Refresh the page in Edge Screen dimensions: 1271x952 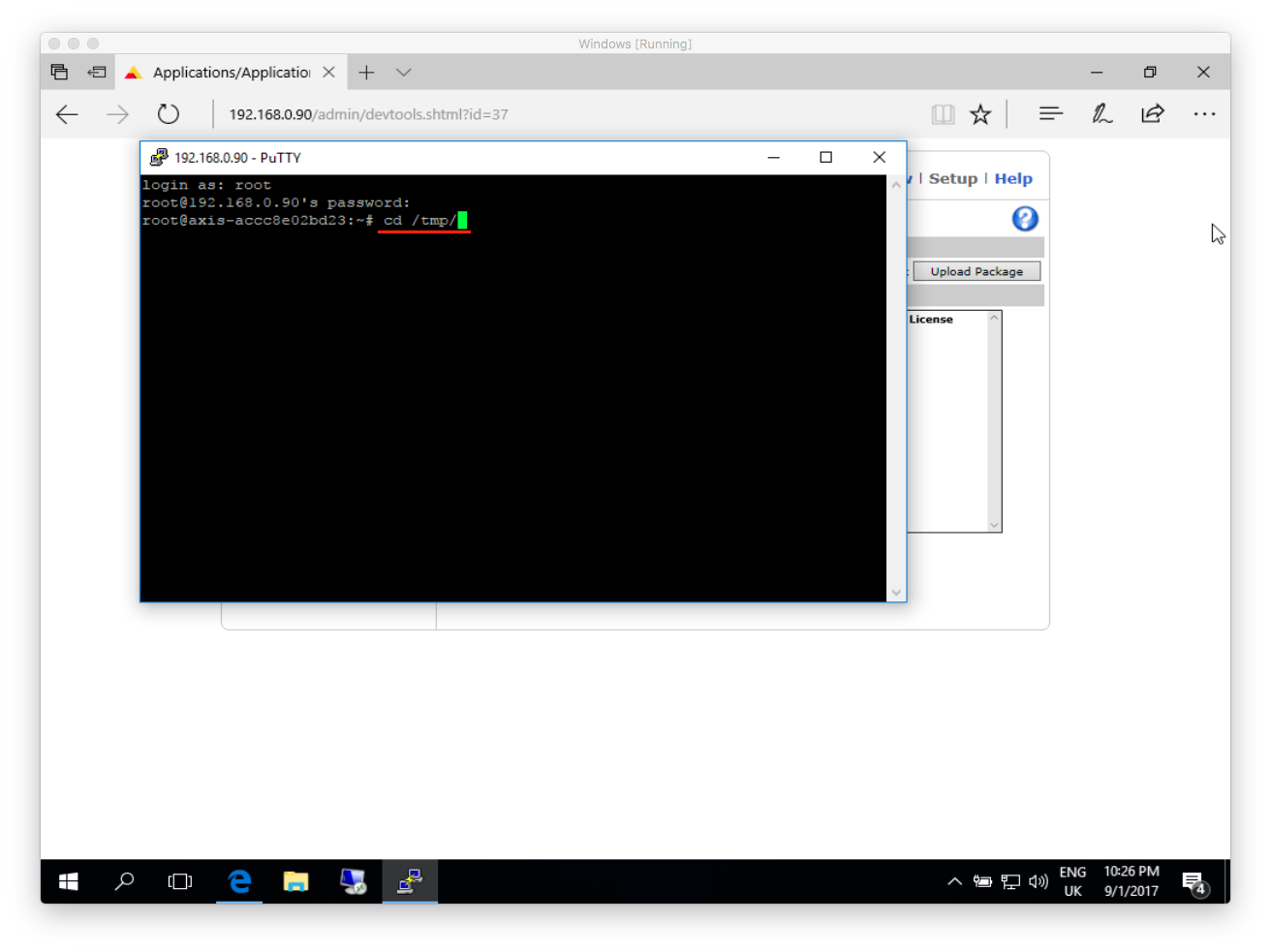[x=169, y=114]
